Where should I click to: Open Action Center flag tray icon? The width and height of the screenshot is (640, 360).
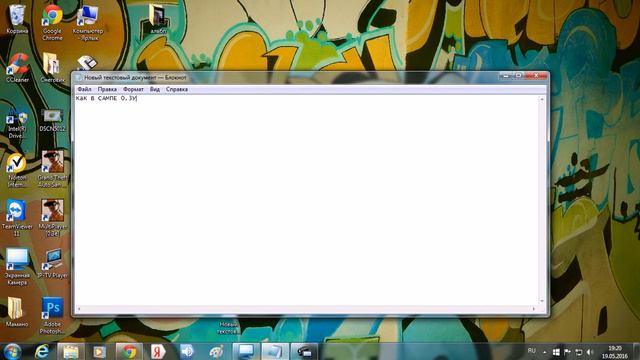567,352
